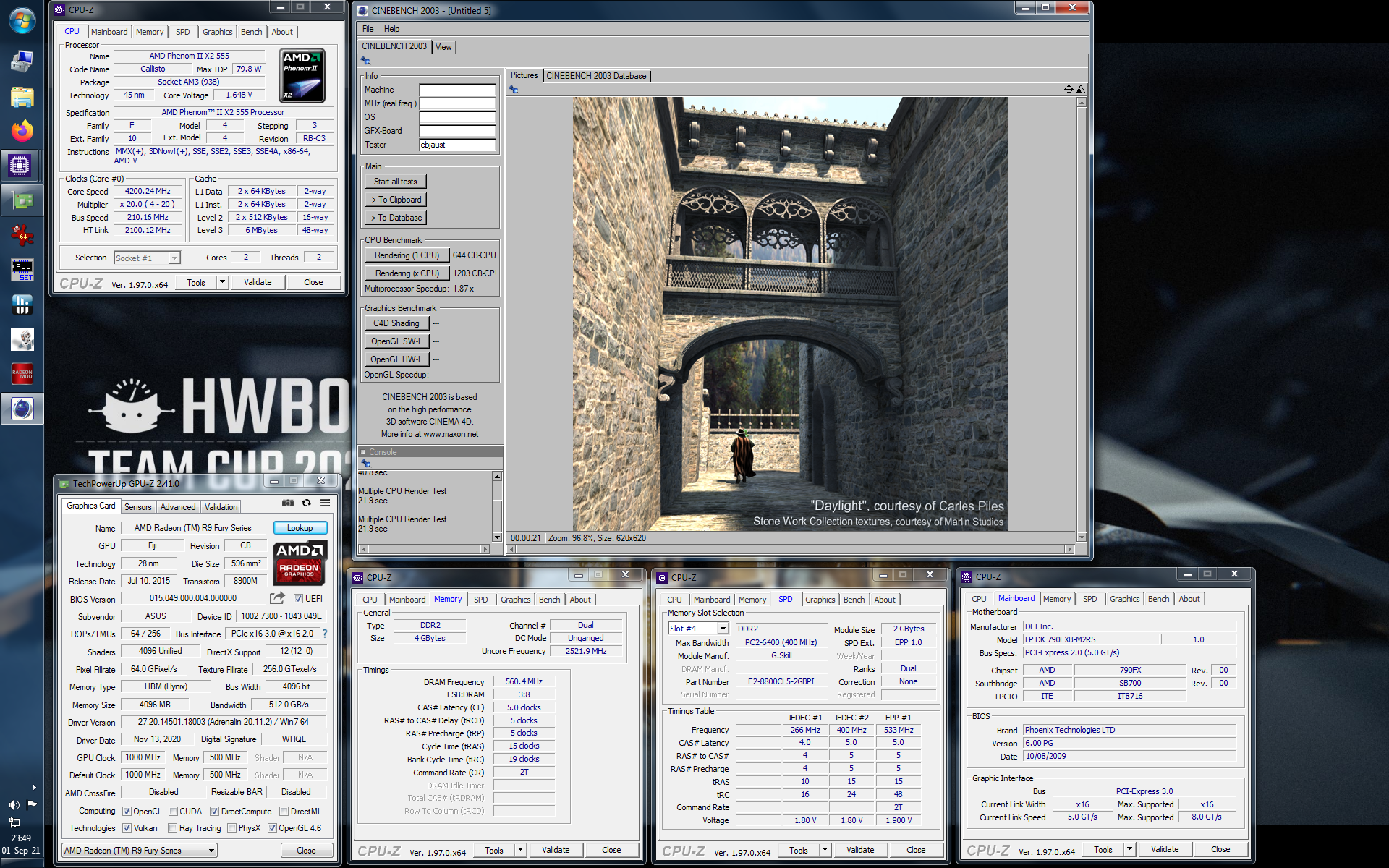Screen dimensions: 1389x868
Task: Open the white robot-figure taskbar app
Action: 22,339
